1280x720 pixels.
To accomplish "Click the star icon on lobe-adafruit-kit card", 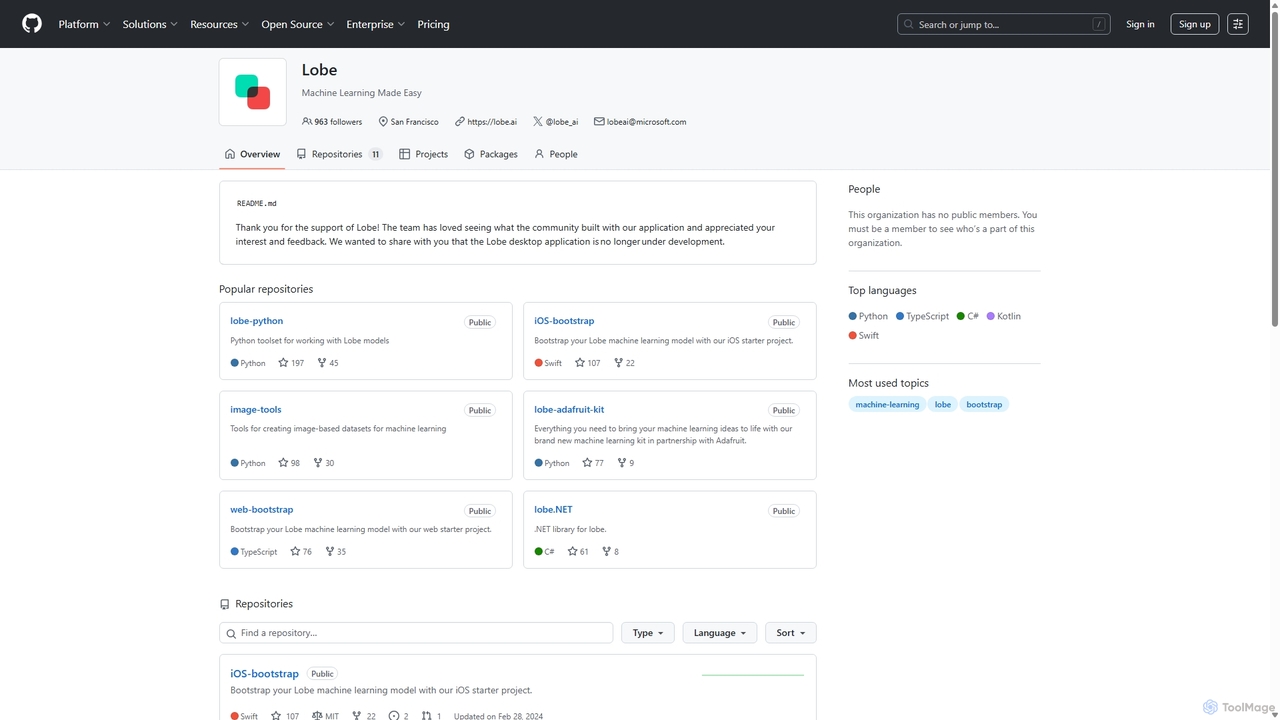I will click(587, 463).
